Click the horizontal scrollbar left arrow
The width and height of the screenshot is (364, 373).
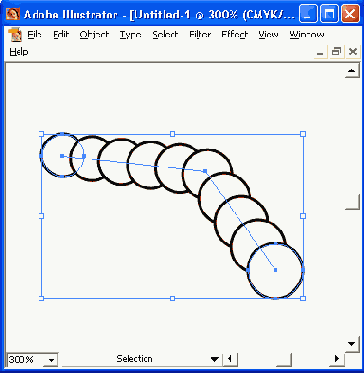tap(230, 359)
